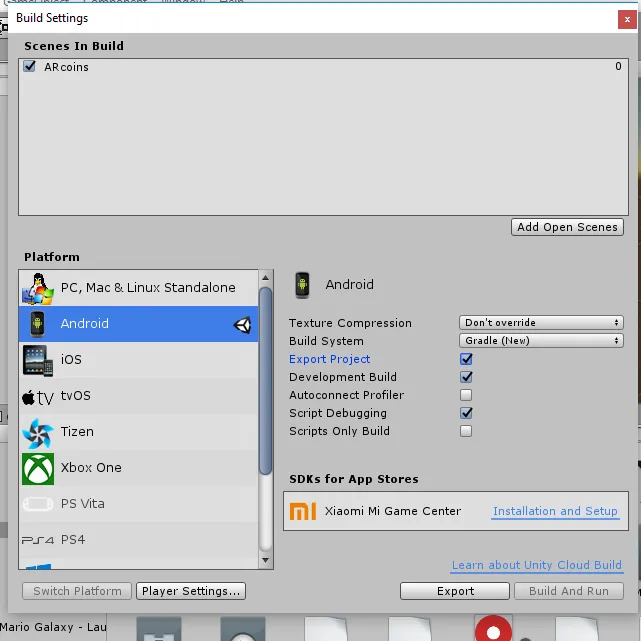
Task: Select the Tizen platform
Action: pos(139,432)
